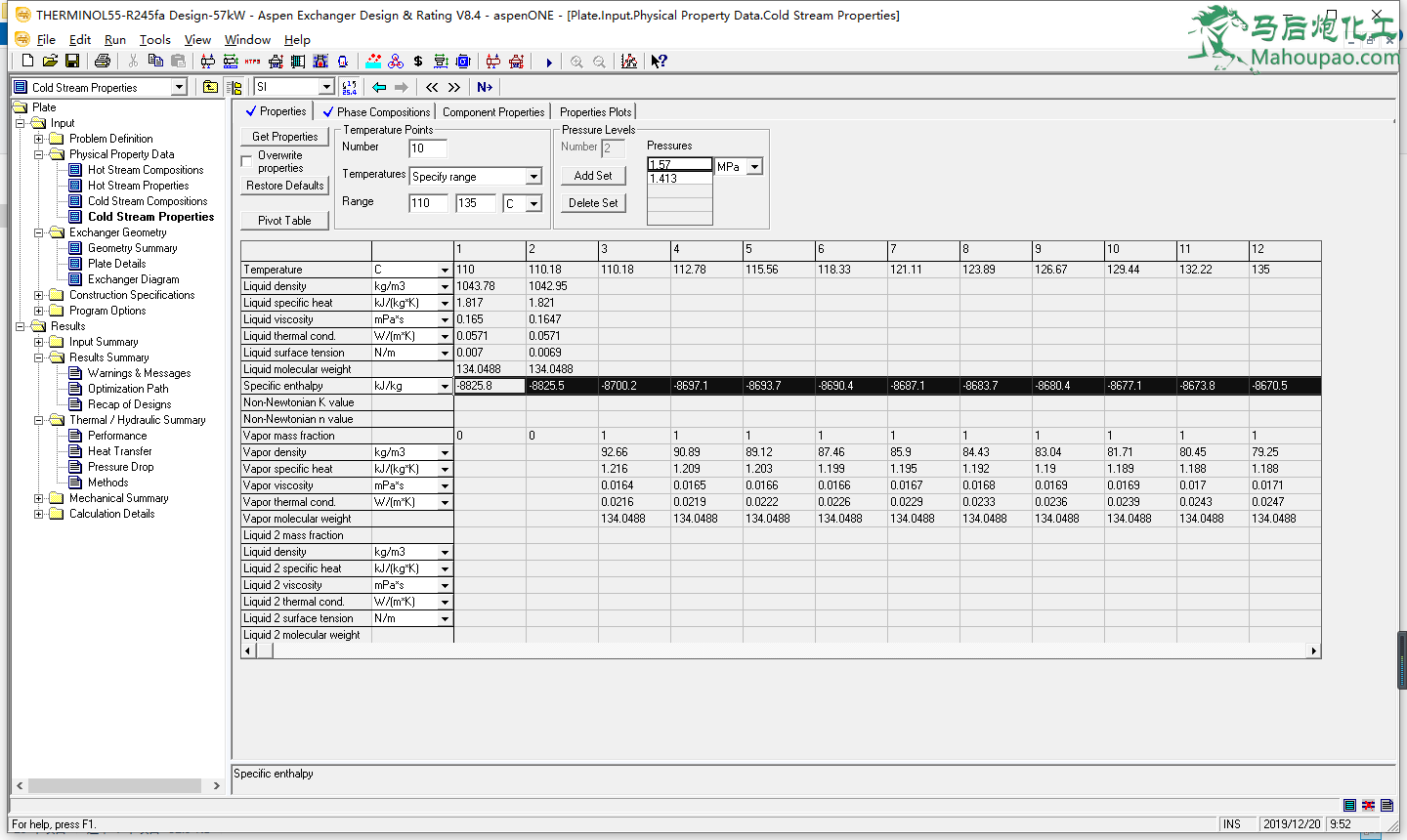Open the File menu

pos(46,40)
